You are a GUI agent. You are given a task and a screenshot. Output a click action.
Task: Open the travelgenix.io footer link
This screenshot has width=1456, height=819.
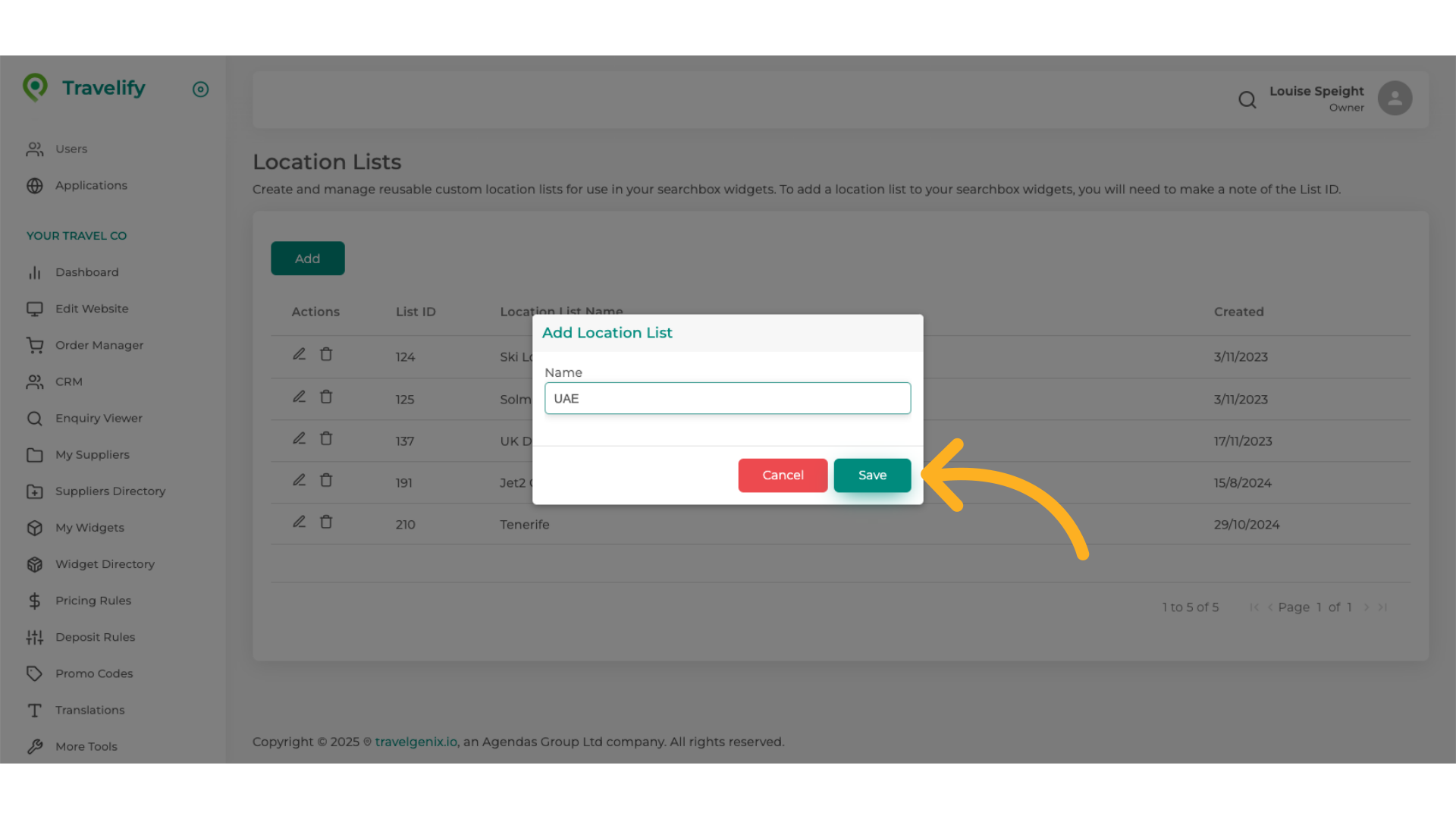(x=416, y=742)
